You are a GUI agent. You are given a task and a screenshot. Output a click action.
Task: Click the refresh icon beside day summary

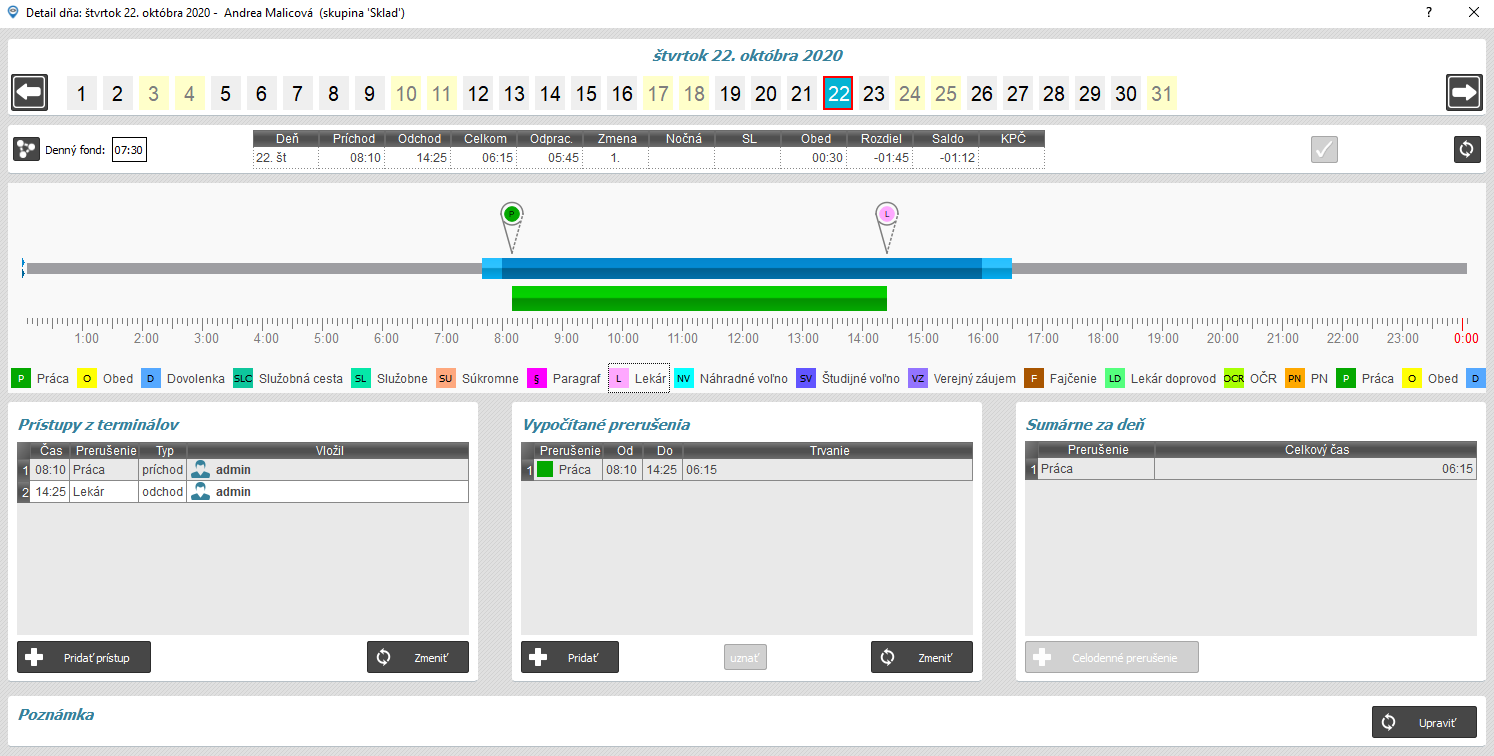[x=1467, y=149]
